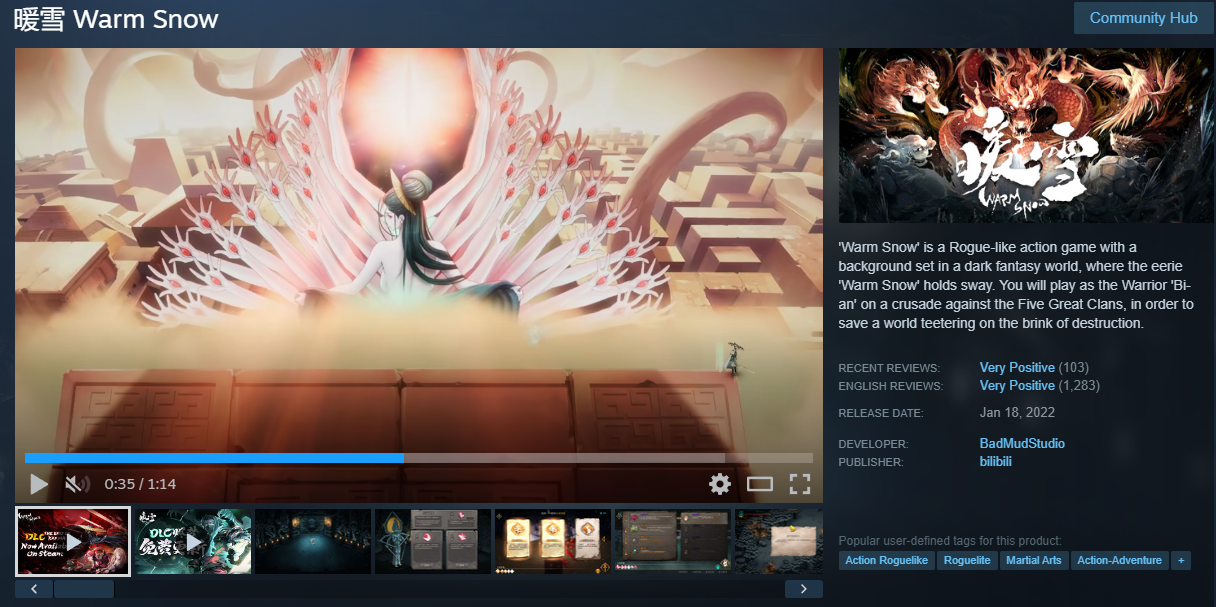The height and width of the screenshot is (607, 1216).
Task: Open the golden cards screenshot thumbnail
Action: [553, 541]
